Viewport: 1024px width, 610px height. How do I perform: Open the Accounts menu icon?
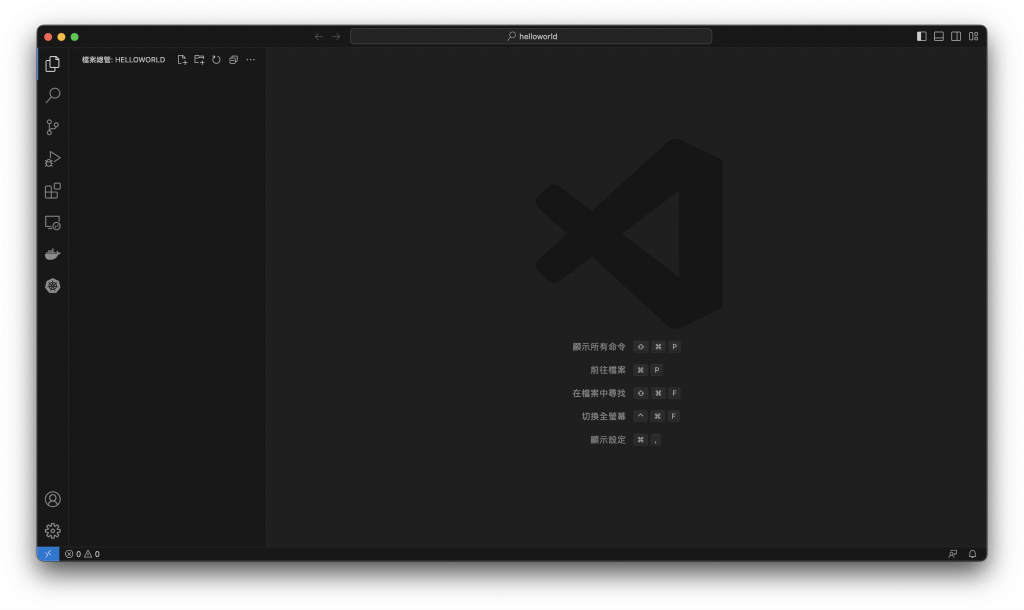pyautogui.click(x=53, y=499)
